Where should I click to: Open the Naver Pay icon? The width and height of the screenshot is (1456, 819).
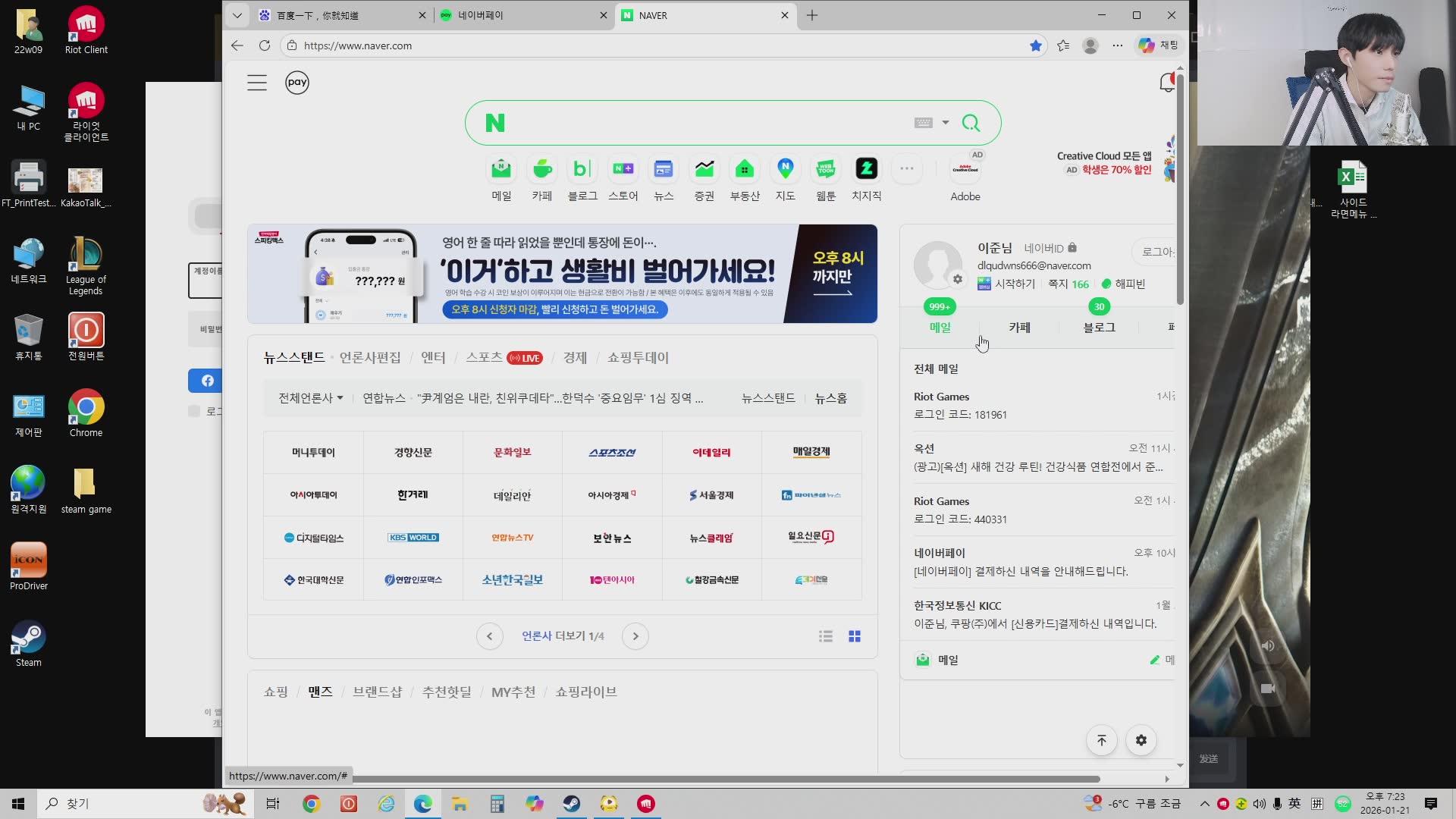click(x=297, y=83)
